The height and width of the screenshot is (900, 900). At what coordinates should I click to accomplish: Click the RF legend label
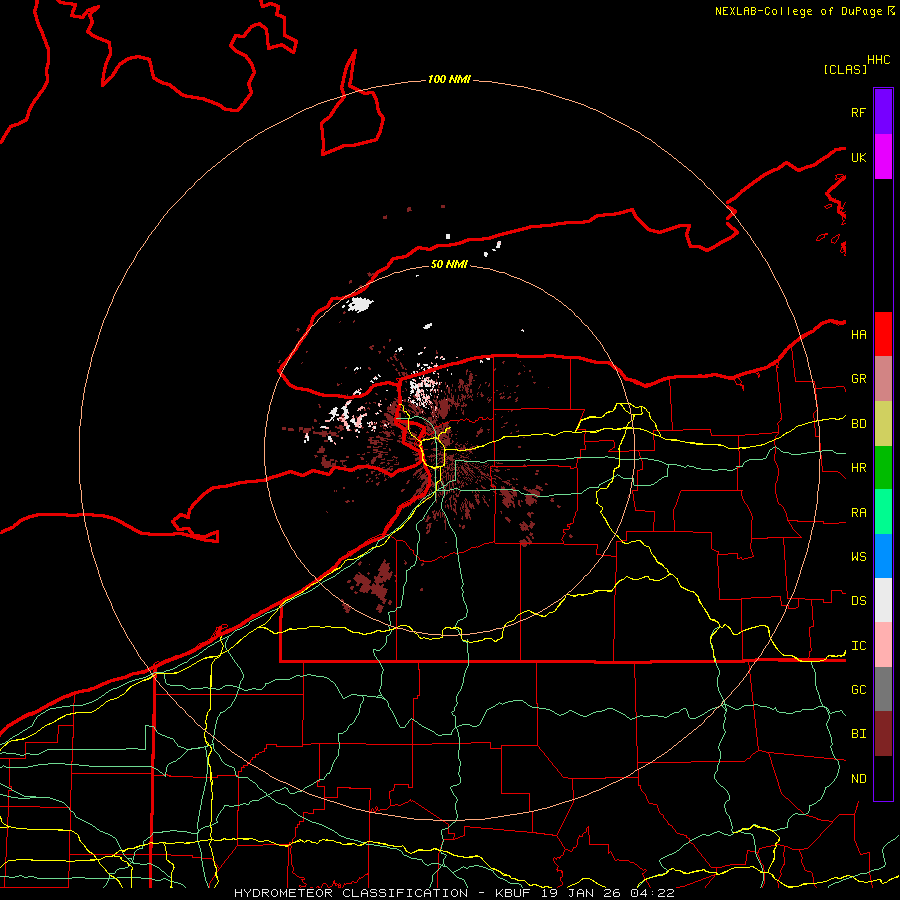click(858, 112)
